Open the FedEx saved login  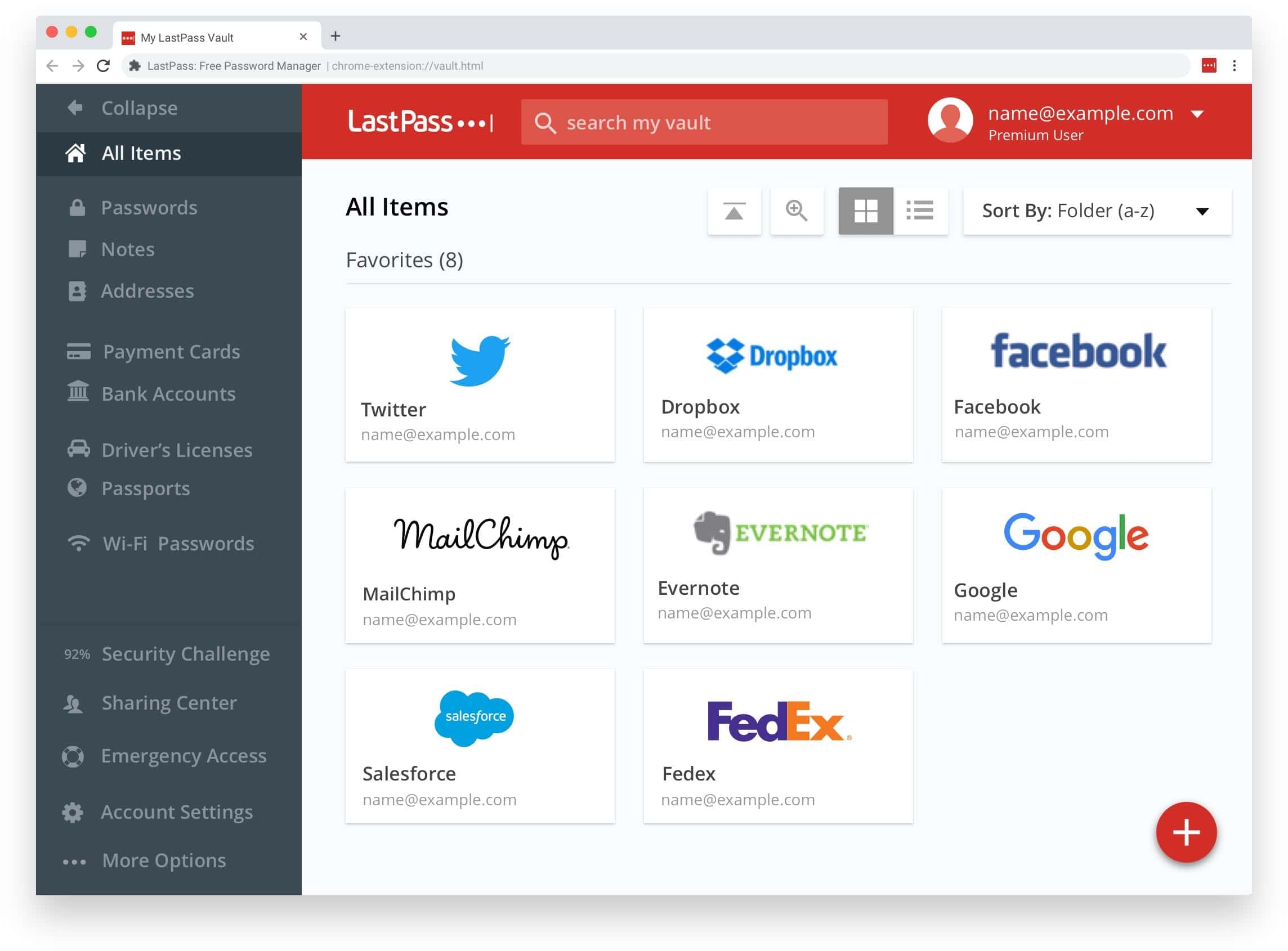(779, 749)
